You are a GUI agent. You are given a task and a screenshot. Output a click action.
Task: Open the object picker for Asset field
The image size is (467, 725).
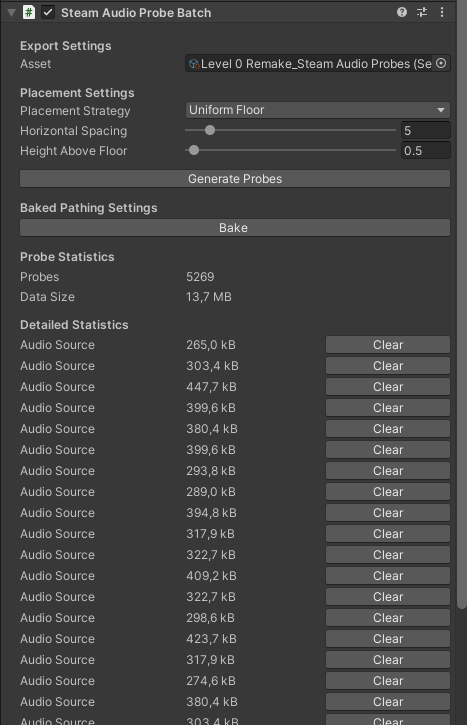point(441,63)
